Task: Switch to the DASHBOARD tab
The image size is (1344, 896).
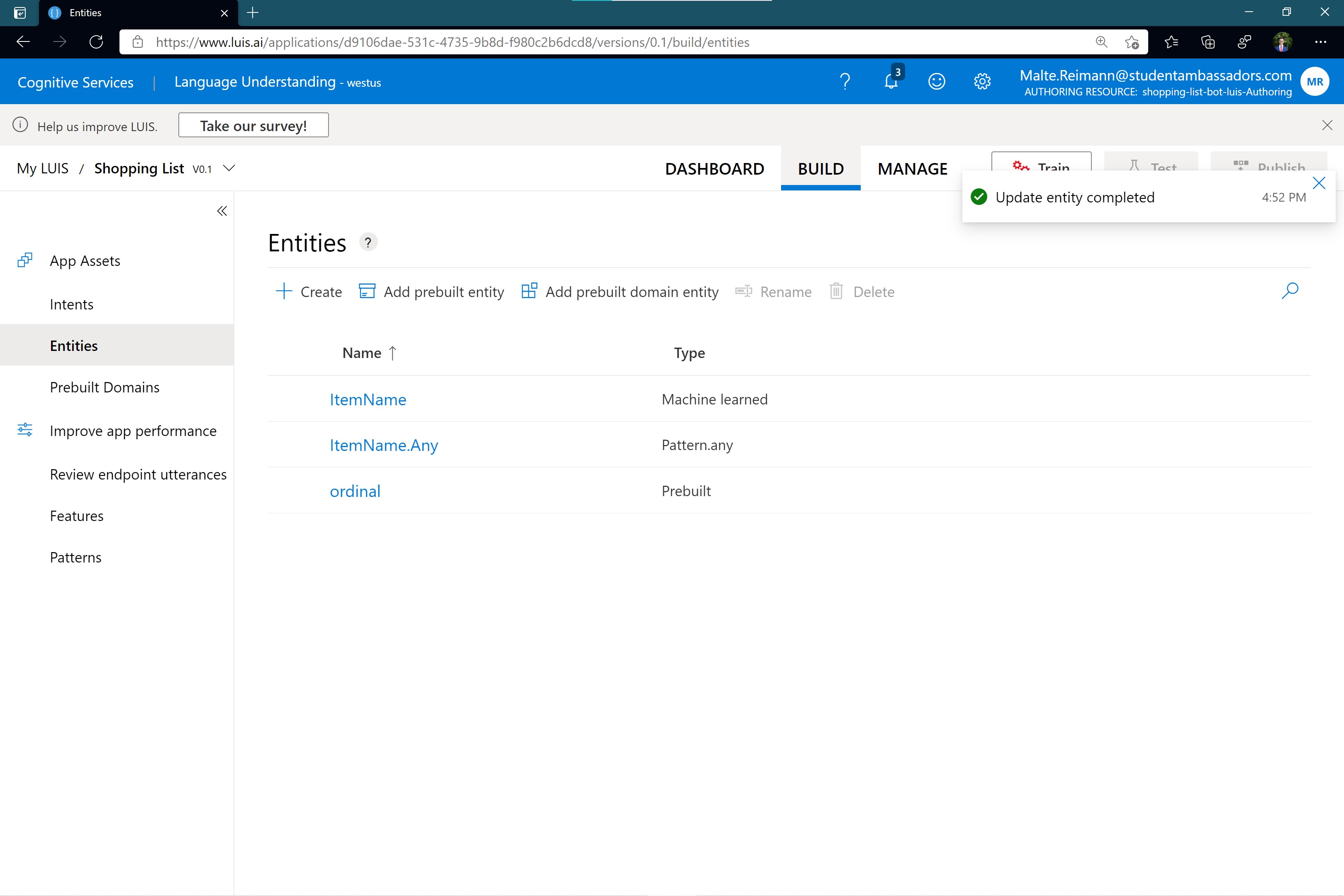Action: [x=714, y=168]
